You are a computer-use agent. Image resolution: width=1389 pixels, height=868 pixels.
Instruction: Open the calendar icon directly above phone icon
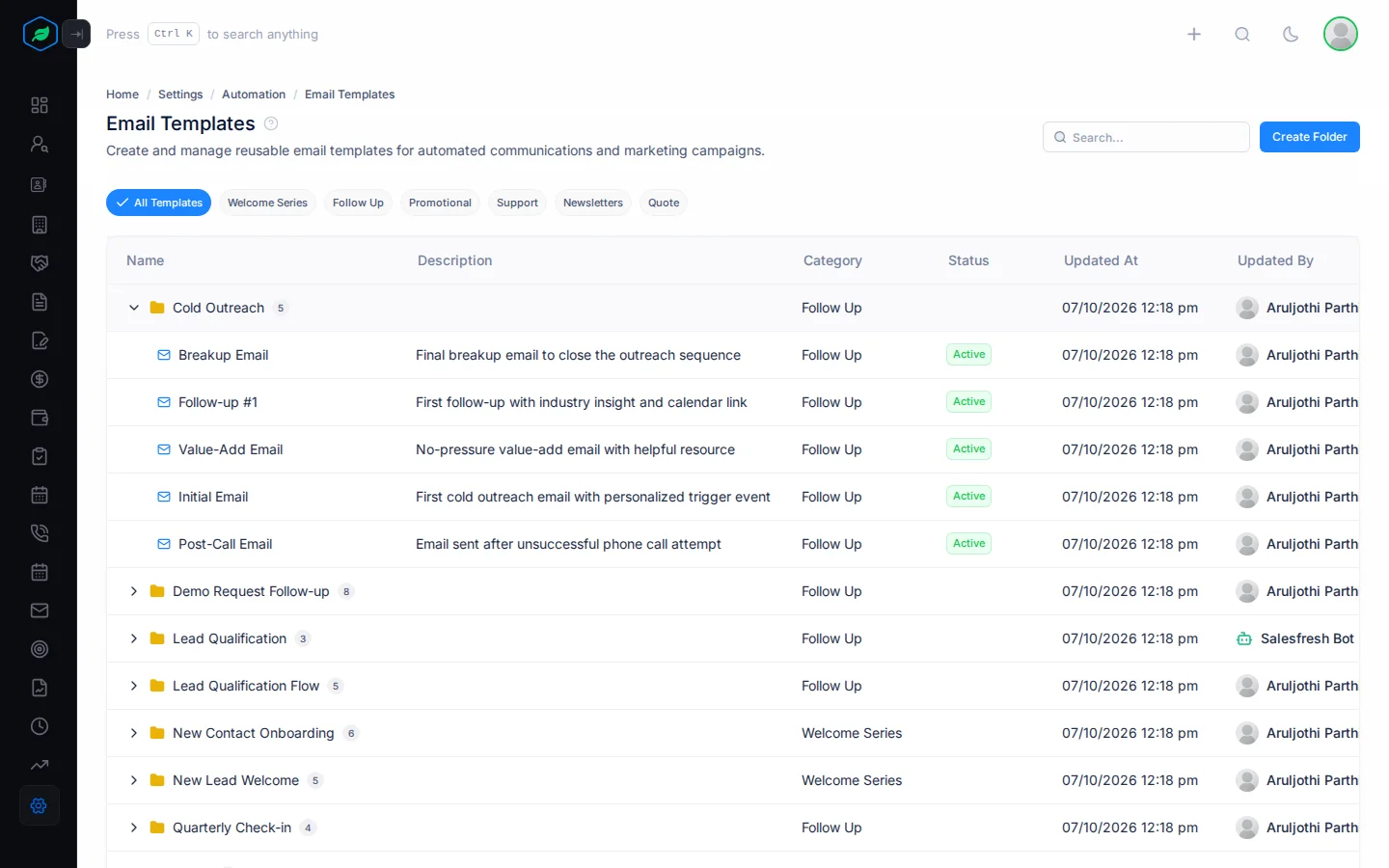40,495
